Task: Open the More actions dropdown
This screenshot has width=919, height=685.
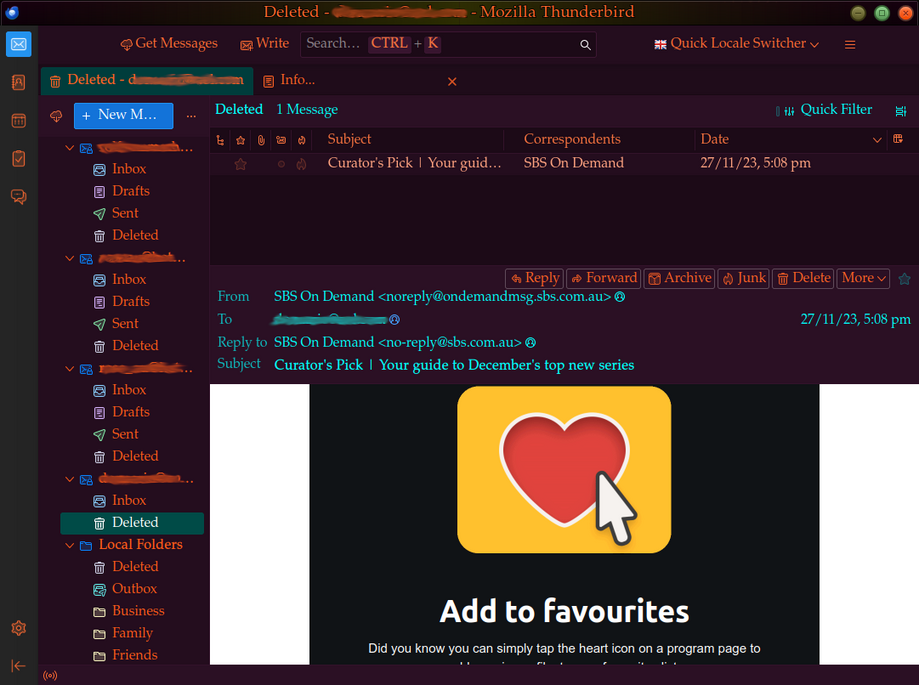Action: pos(863,278)
